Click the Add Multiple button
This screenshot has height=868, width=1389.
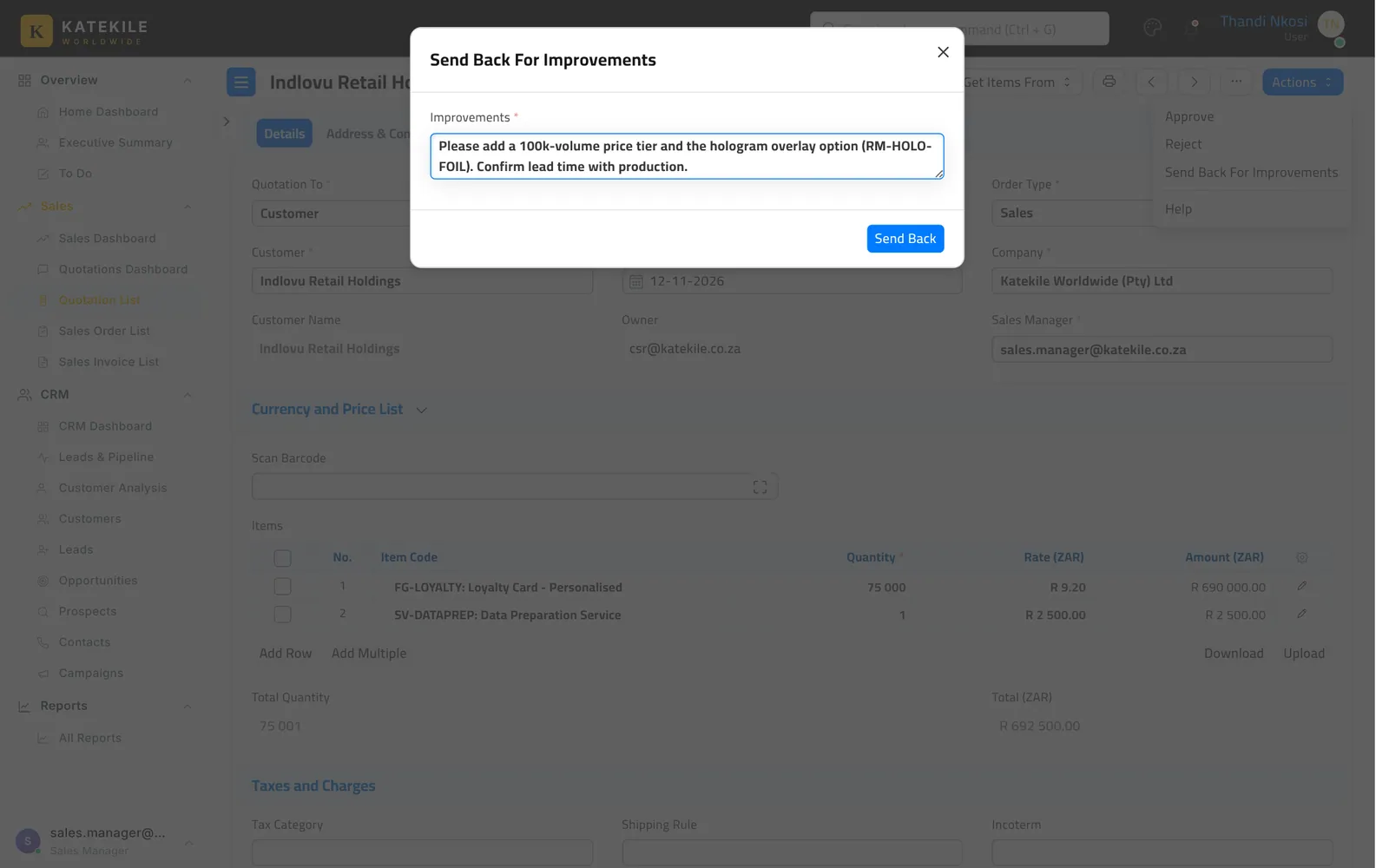pyautogui.click(x=368, y=654)
